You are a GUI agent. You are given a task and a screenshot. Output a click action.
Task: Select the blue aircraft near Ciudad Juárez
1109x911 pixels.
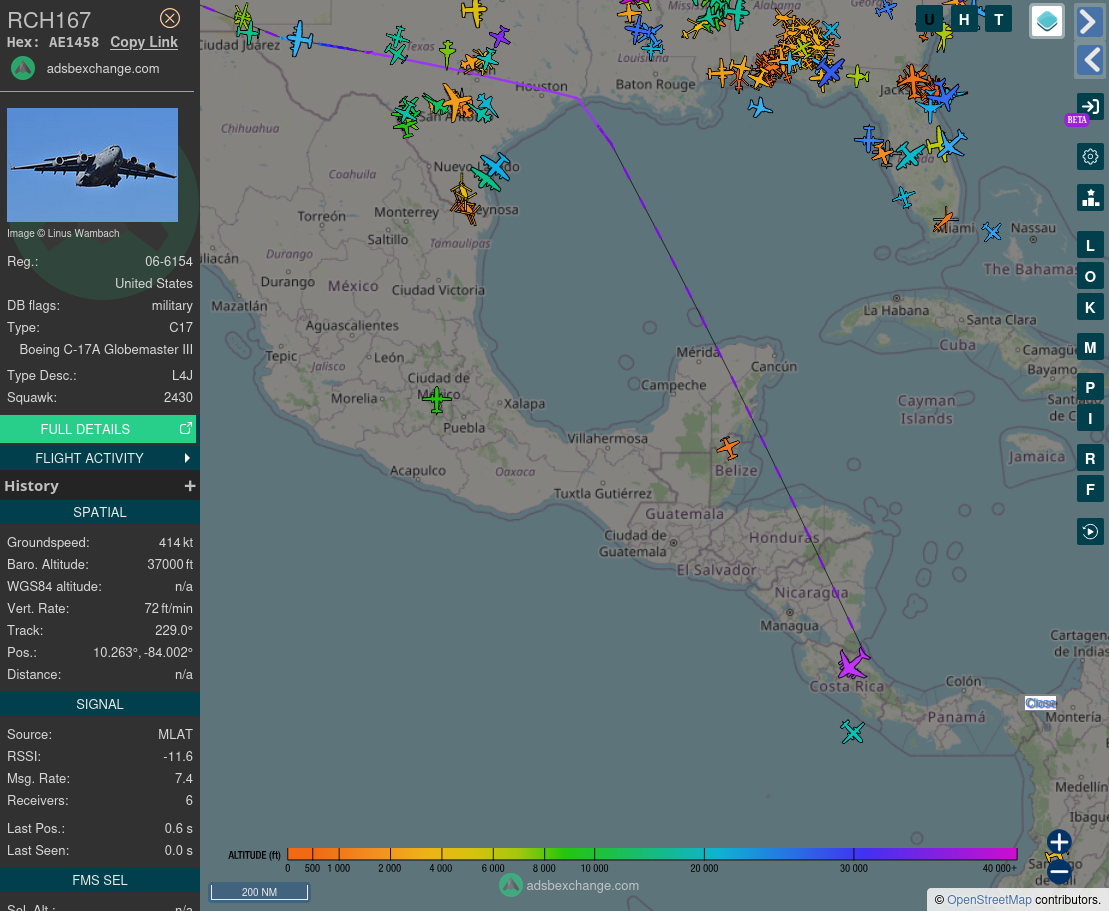[300, 37]
